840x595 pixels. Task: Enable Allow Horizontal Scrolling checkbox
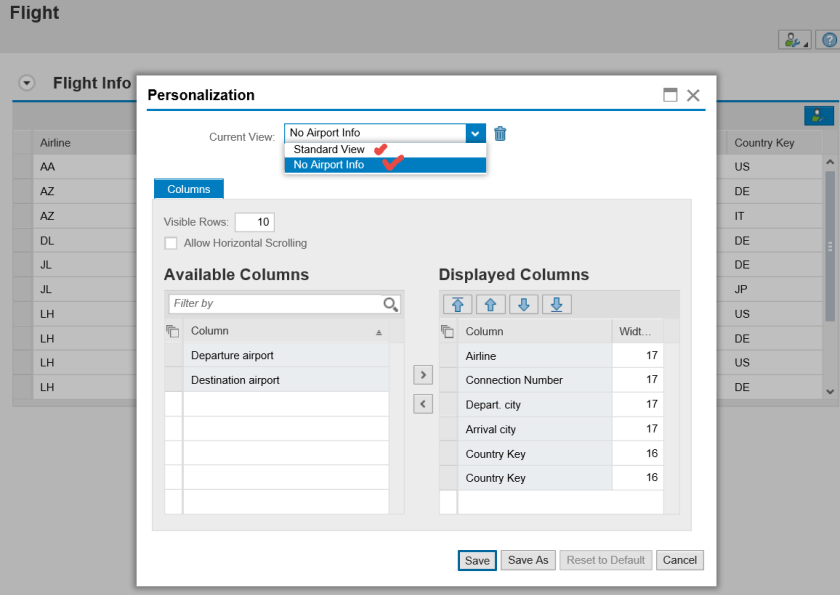point(171,243)
